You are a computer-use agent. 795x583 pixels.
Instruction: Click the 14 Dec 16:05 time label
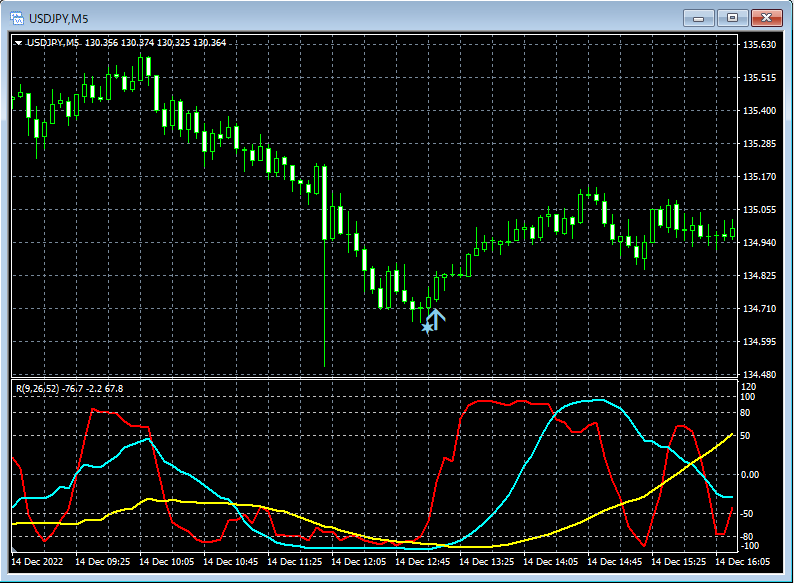743,563
